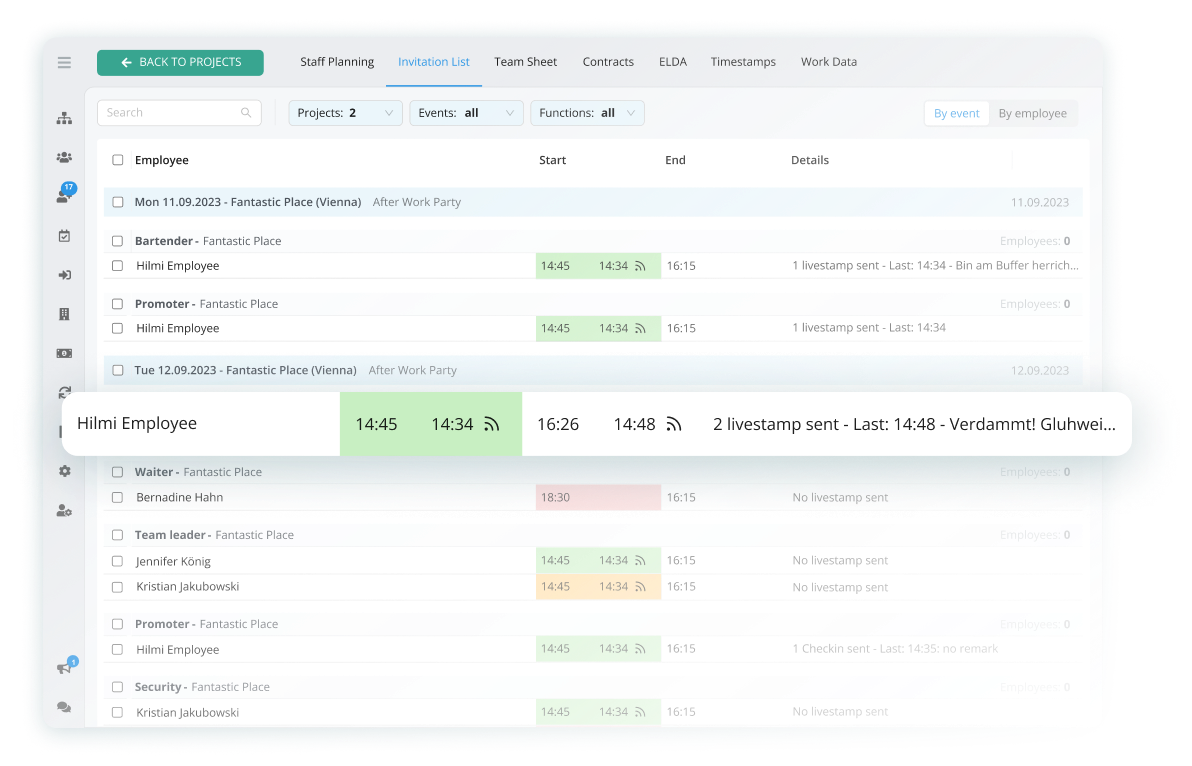Open the Timestamps tab
The width and height of the screenshot is (1192, 766).
[x=743, y=62]
